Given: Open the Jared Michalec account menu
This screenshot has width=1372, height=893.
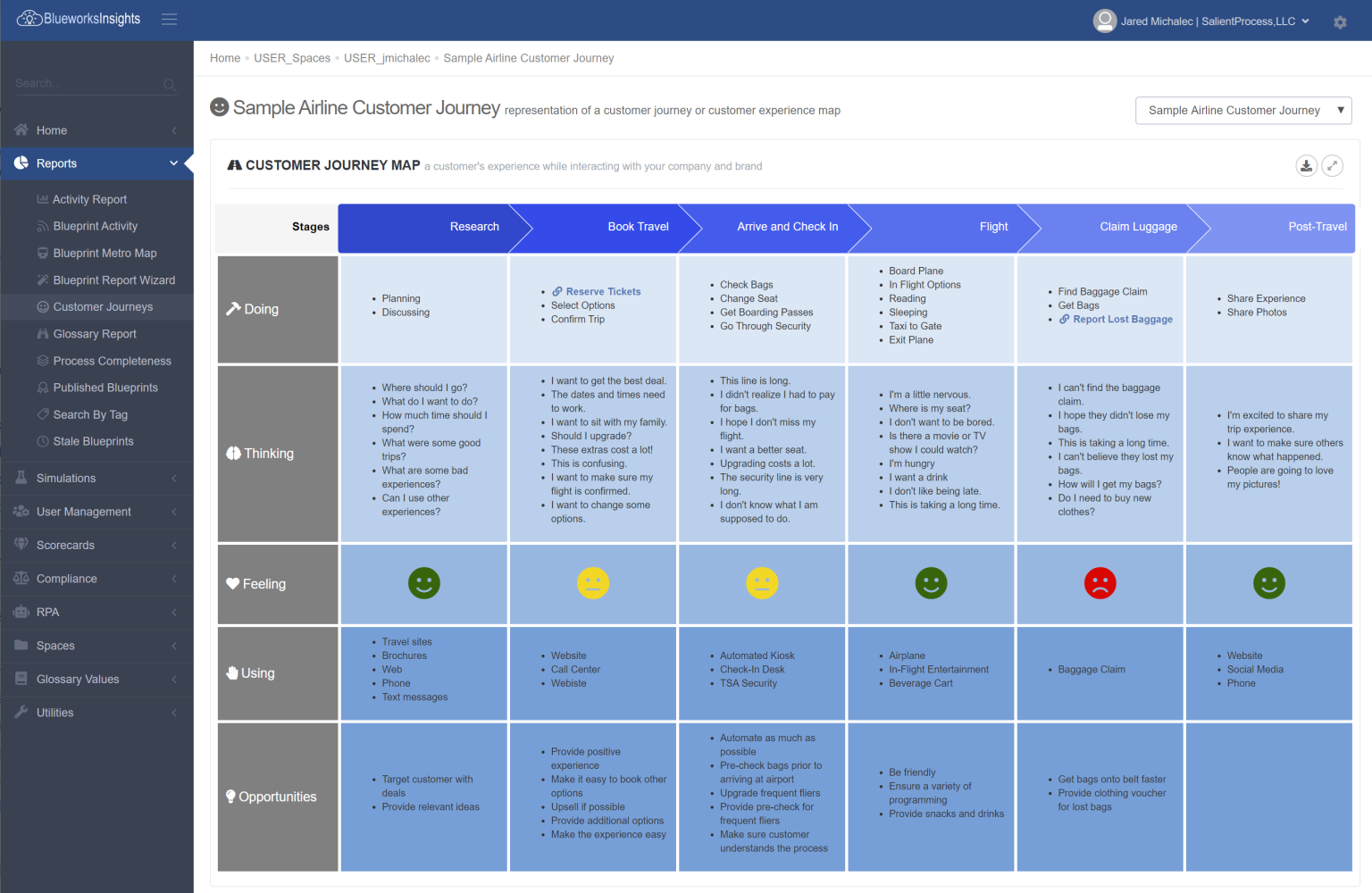Looking at the screenshot, I should click(1200, 21).
